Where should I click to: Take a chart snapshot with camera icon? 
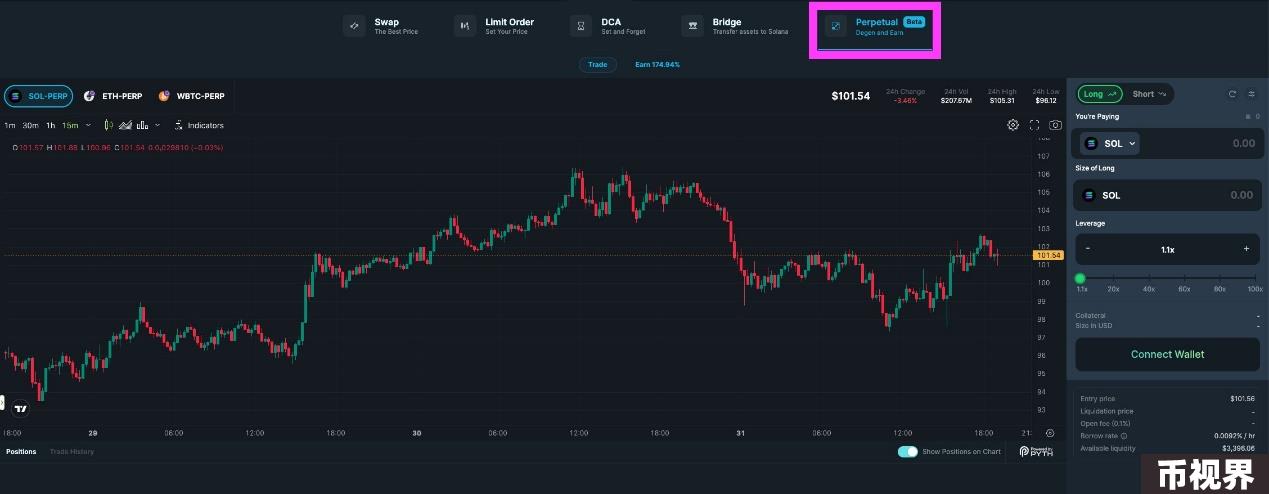coord(1056,125)
